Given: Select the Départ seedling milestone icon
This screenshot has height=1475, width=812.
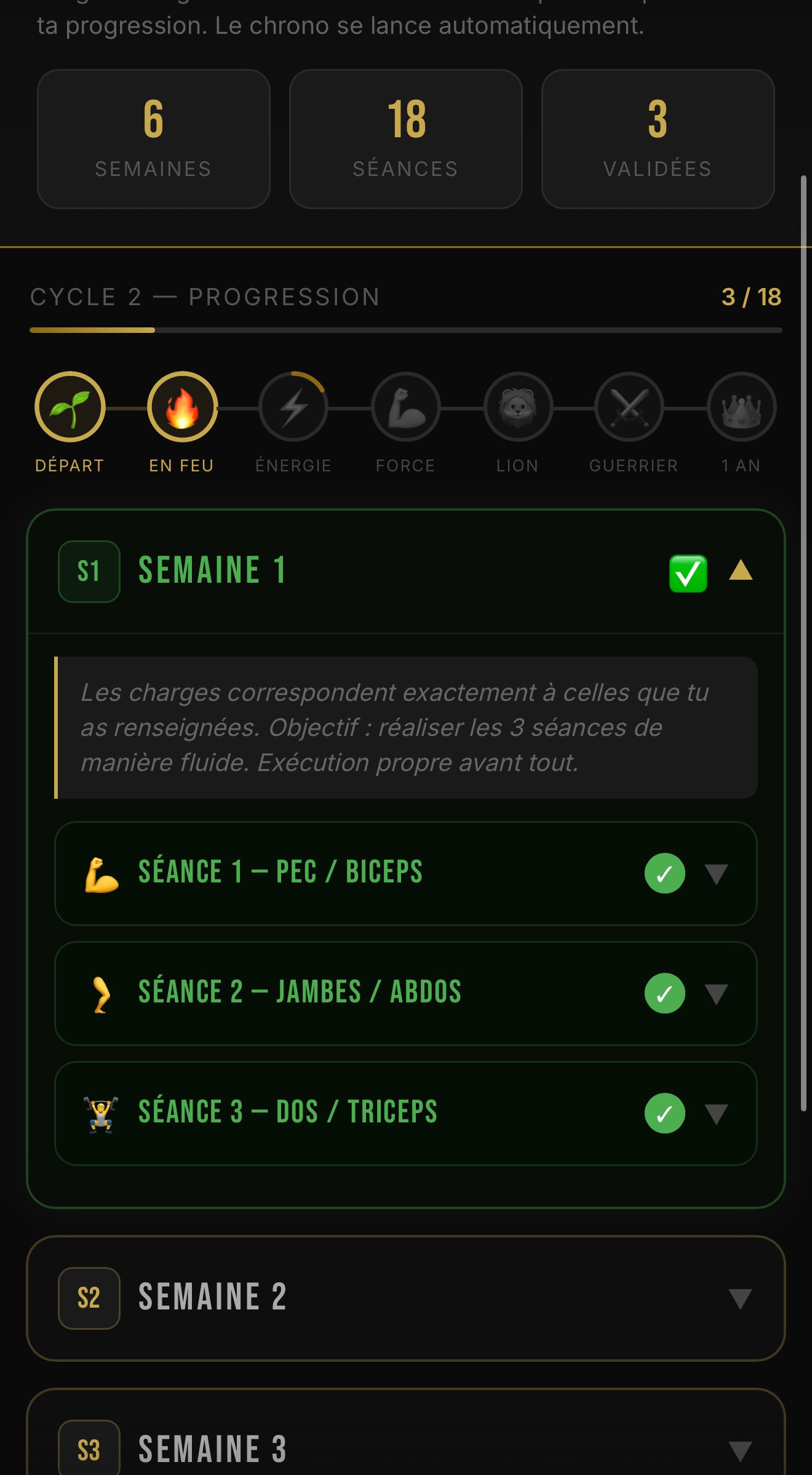Looking at the screenshot, I should coord(70,407).
